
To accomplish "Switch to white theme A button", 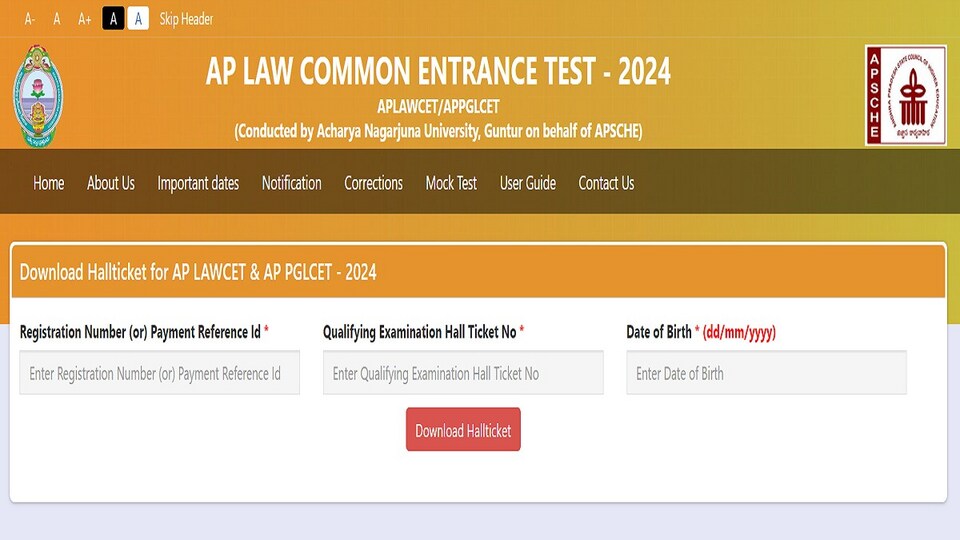I will (138, 18).
